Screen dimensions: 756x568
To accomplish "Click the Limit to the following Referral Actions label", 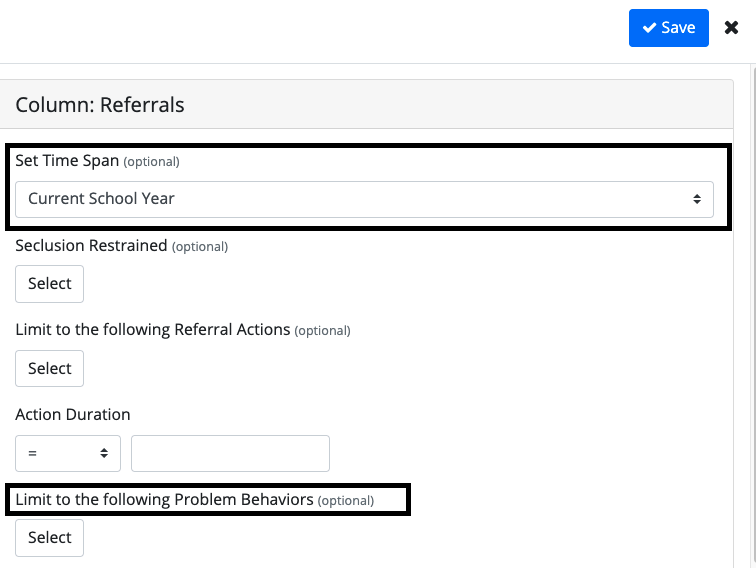I will coord(153,330).
